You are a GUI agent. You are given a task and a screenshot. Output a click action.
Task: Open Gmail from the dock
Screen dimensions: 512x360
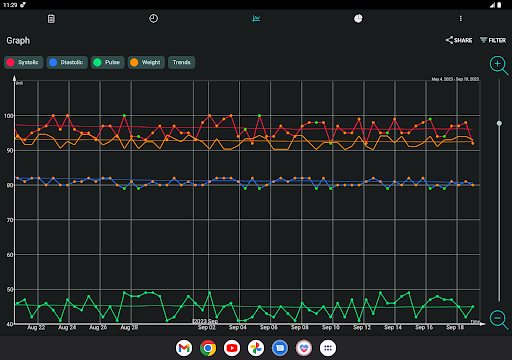click(184, 348)
